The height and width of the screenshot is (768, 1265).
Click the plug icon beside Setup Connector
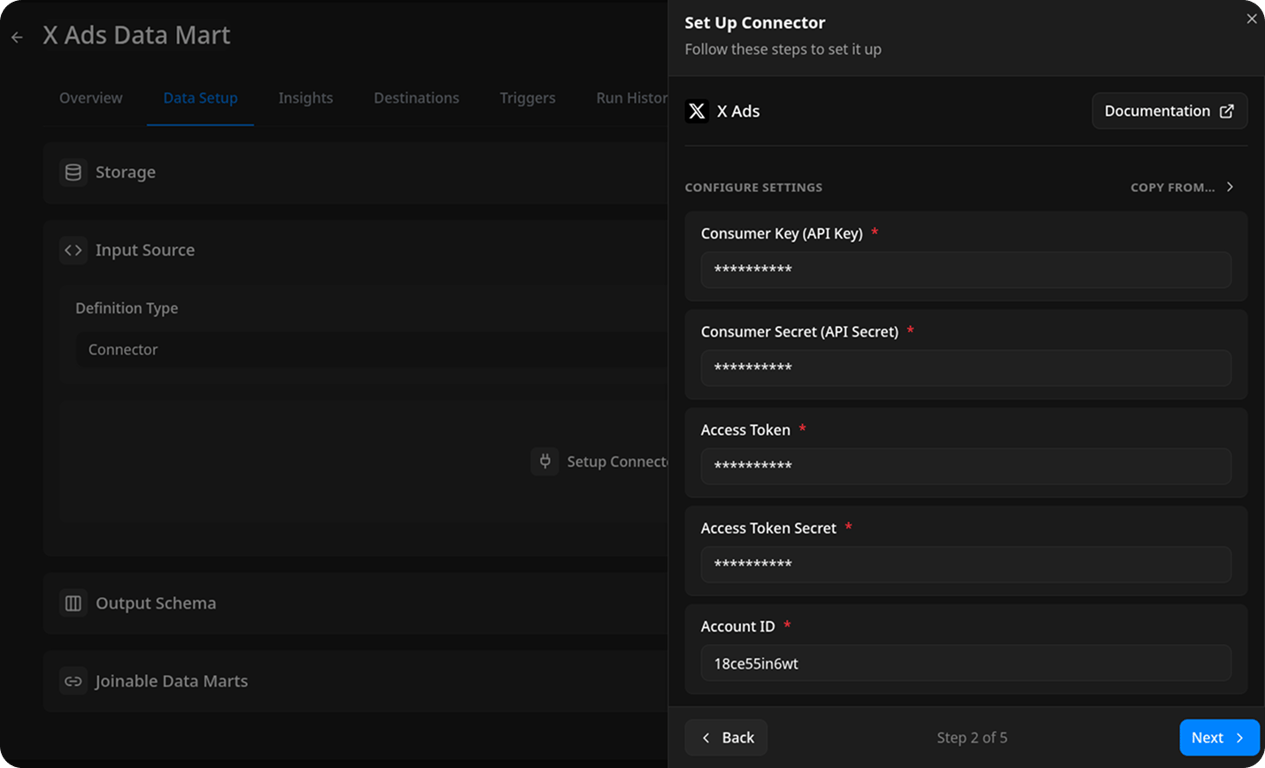point(545,461)
